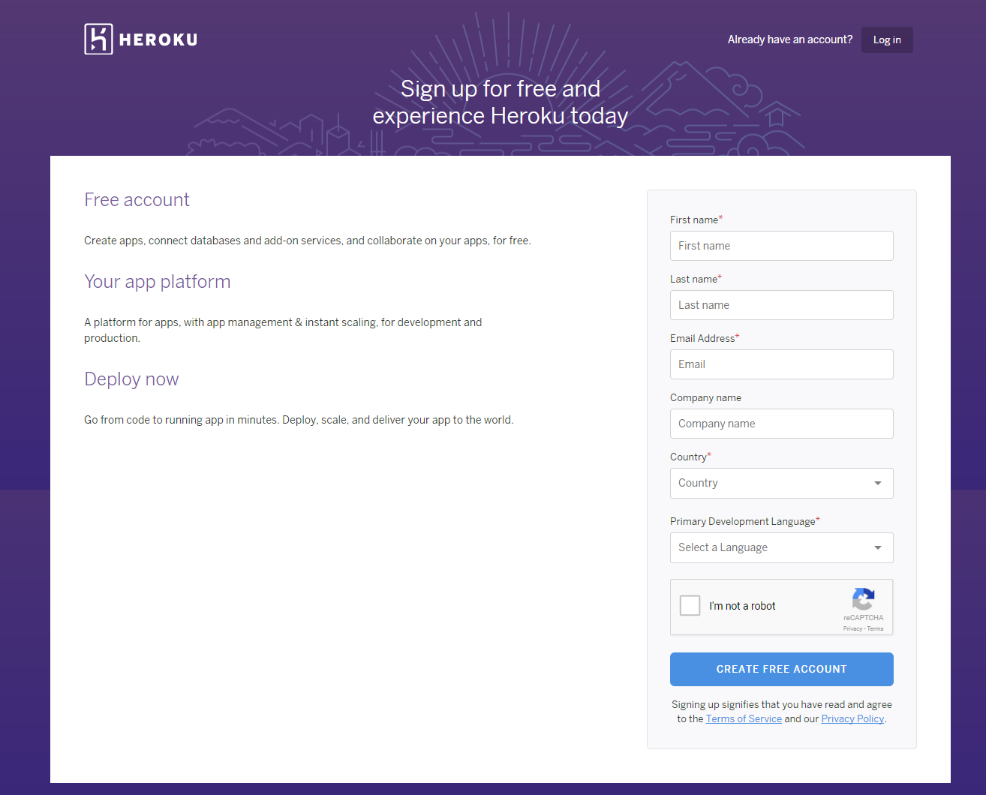Click the Deploy now heading
Image resolution: width=986 pixels, height=795 pixels.
tap(131, 379)
